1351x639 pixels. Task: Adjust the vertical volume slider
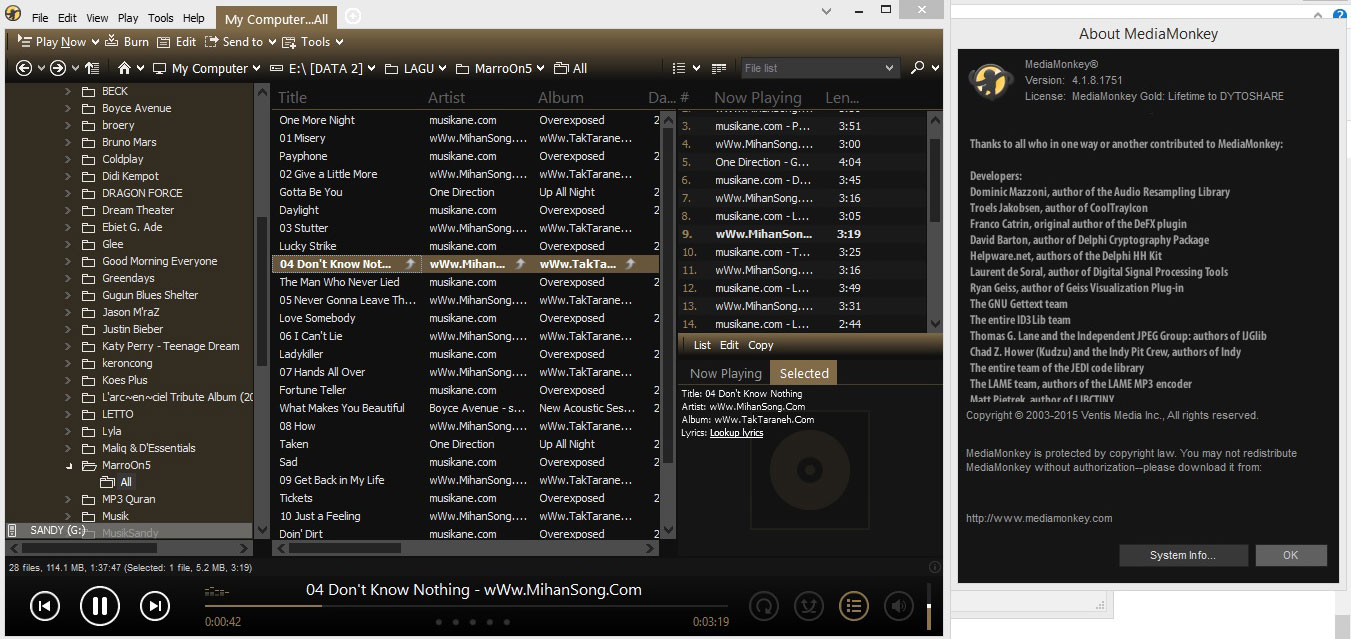click(x=929, y=607)
